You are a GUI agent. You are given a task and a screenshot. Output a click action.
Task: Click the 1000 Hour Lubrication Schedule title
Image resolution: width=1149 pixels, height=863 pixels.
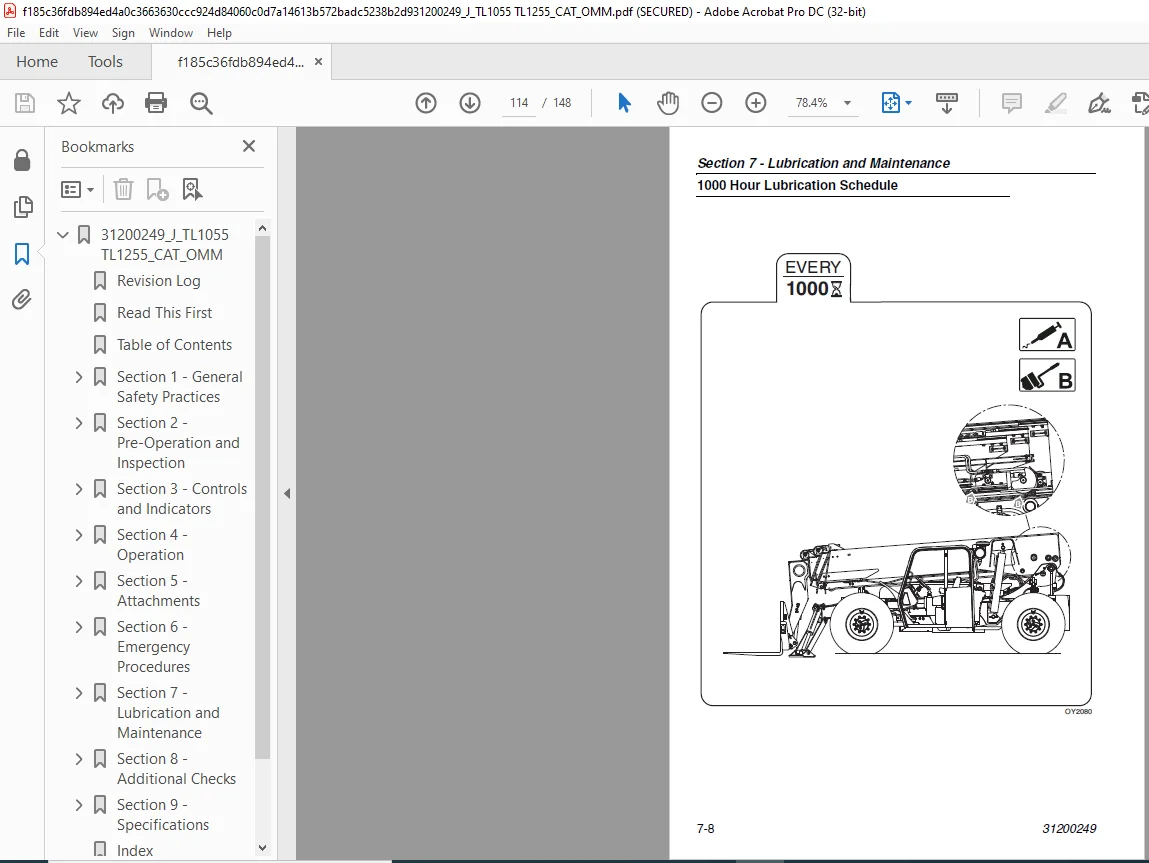pyautogui.click(x=797, y=185)
